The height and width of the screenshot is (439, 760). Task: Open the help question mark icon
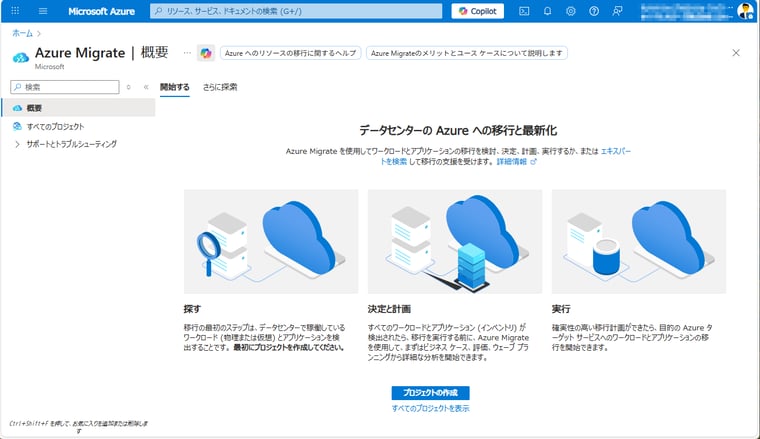[x=594, y=11]
